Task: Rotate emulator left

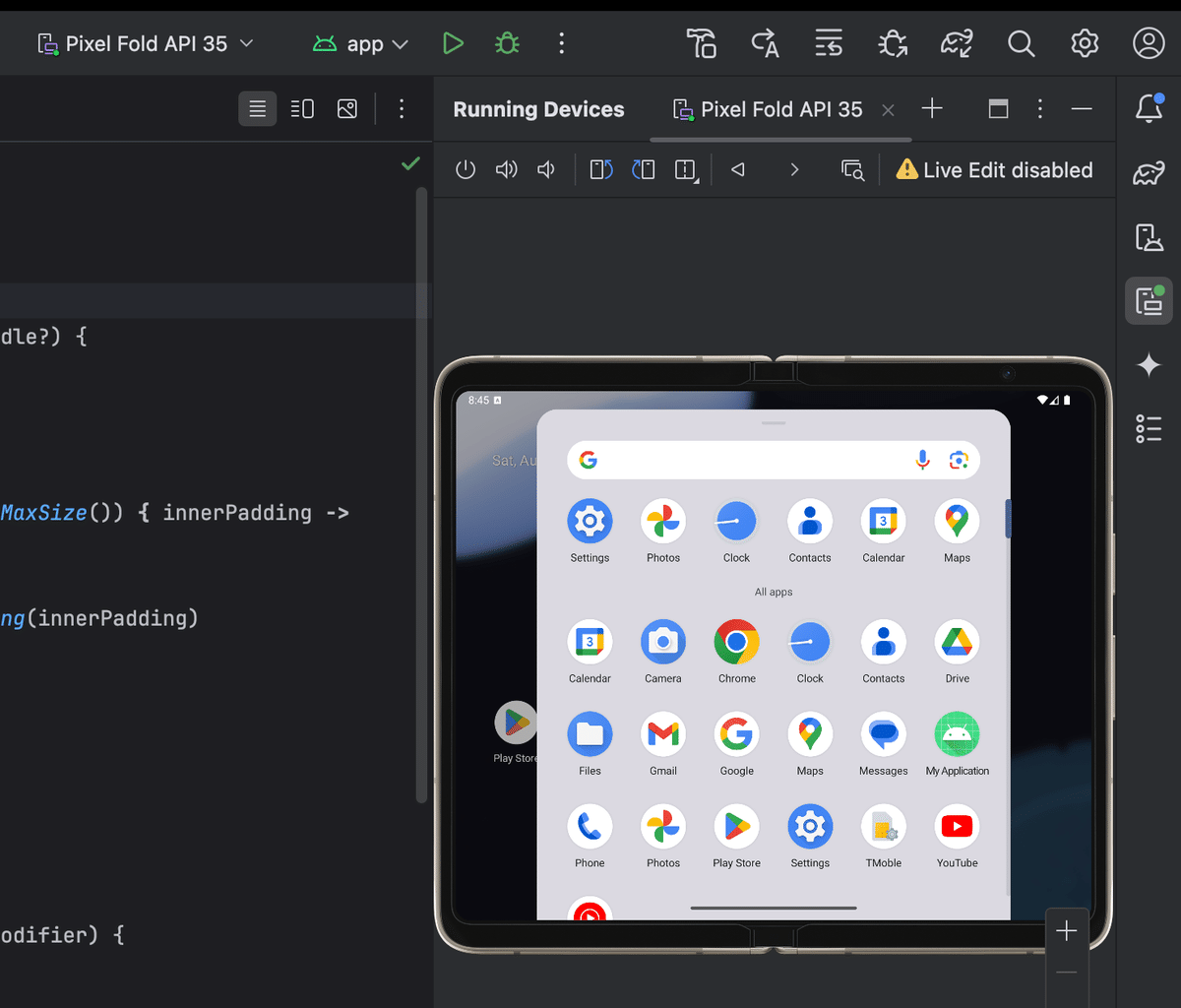Action: 601,169
